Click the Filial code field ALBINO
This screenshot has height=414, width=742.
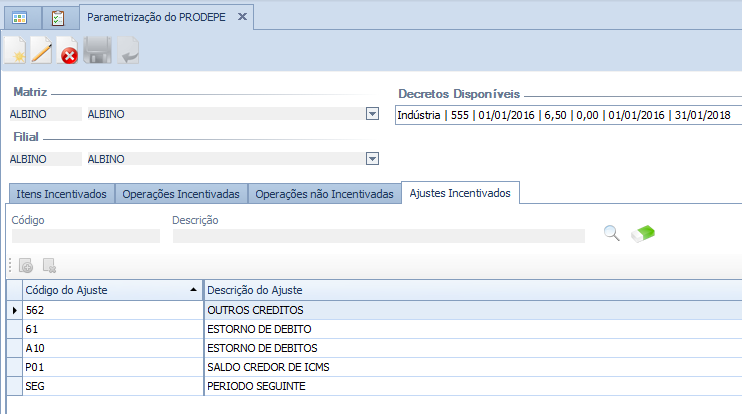(45, 159)
